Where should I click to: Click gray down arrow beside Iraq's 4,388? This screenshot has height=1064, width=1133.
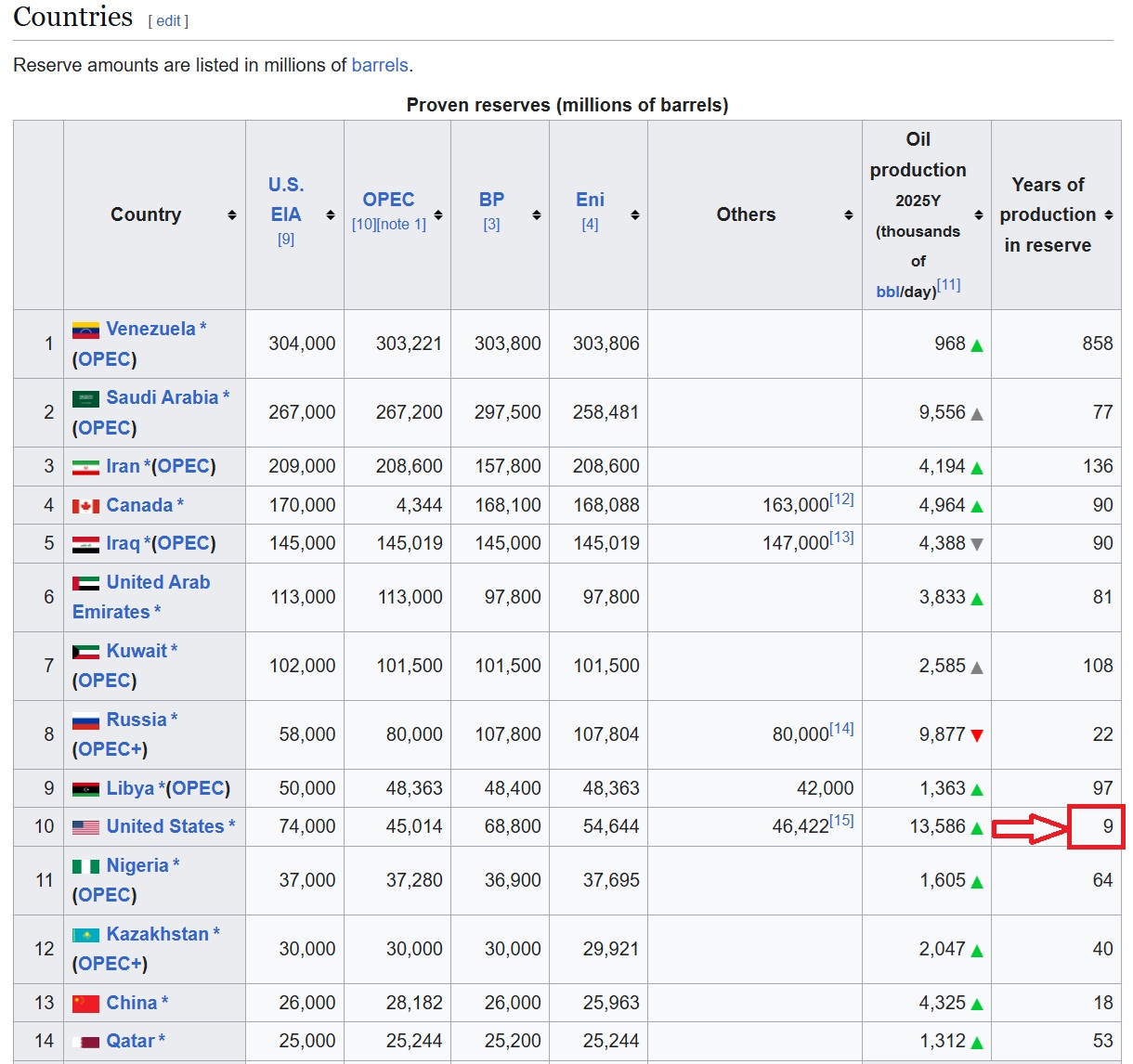[977, 545]
